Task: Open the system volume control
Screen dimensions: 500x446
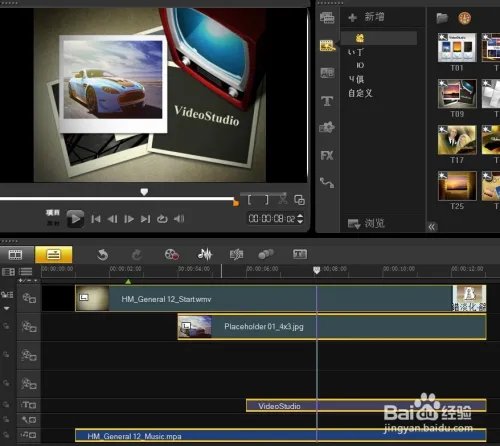Action: click(x=179, y=219)
